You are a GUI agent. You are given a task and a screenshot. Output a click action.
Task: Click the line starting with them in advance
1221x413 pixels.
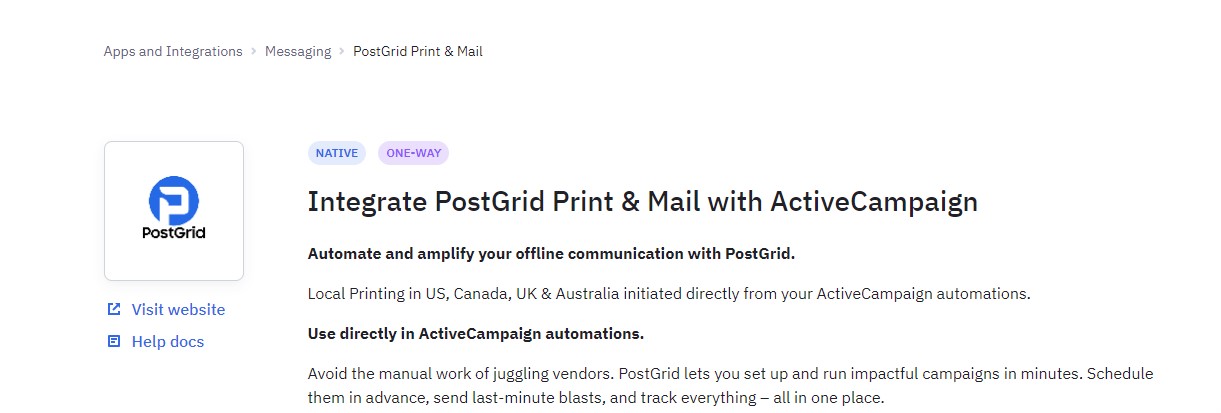[596, 398]
